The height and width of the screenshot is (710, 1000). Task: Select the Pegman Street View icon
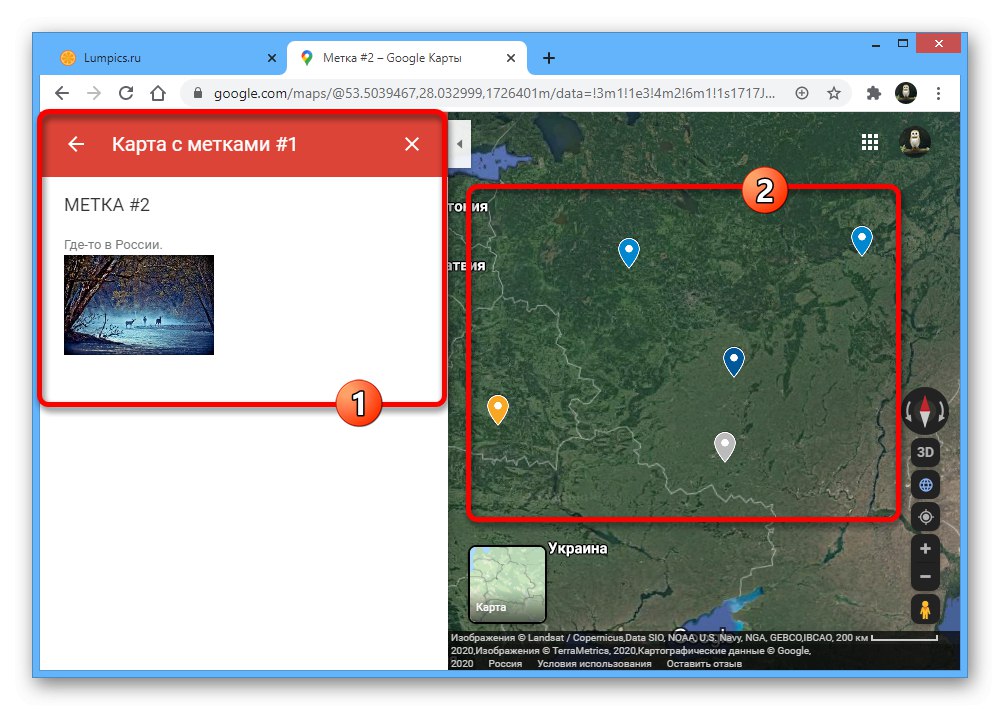924,608
